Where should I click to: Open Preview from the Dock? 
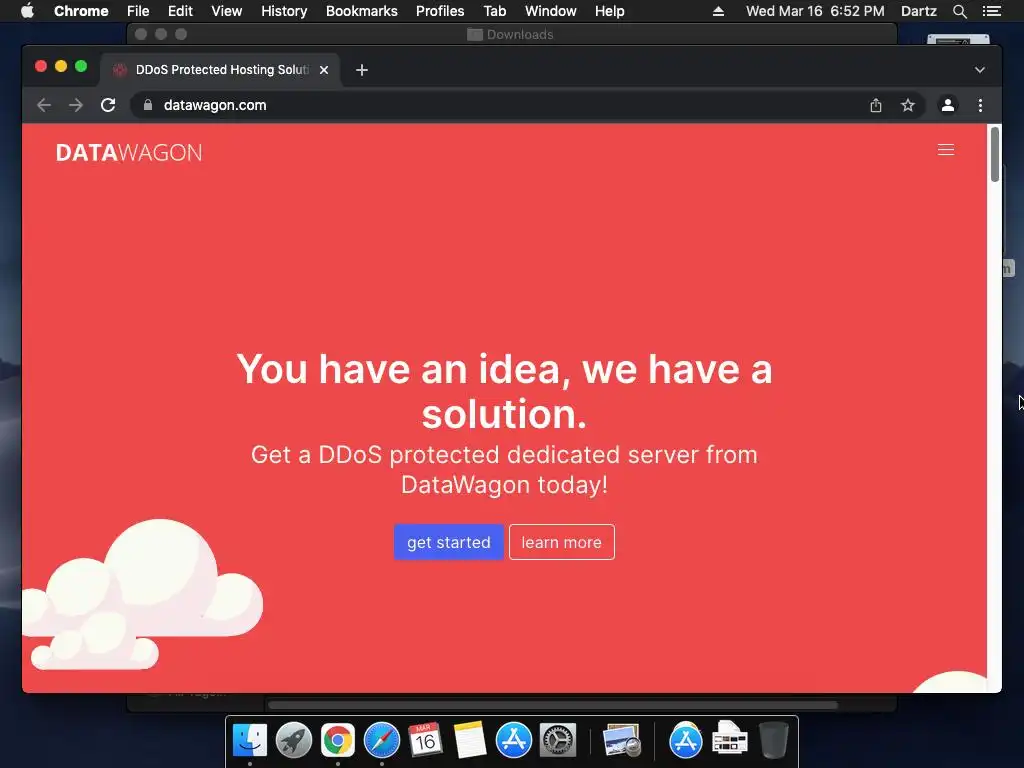[x=621, y=741]
